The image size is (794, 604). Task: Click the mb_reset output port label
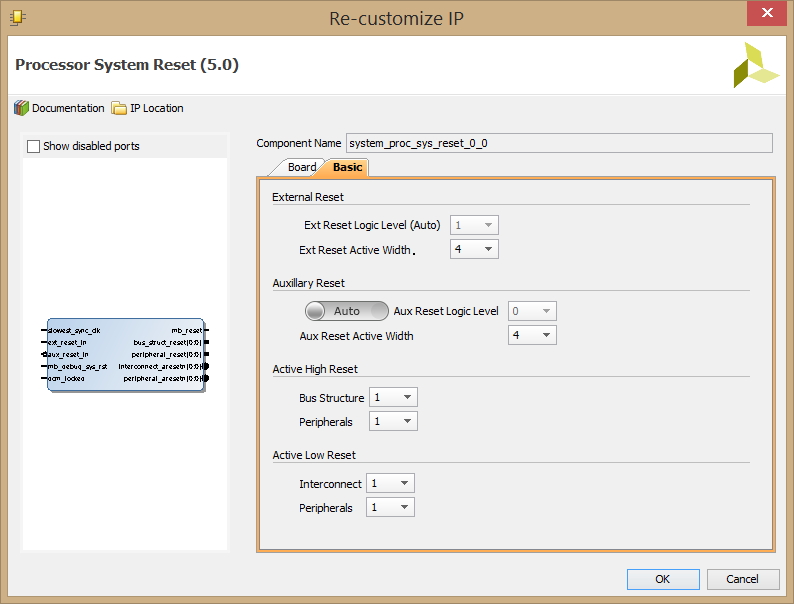coord(186,331)
